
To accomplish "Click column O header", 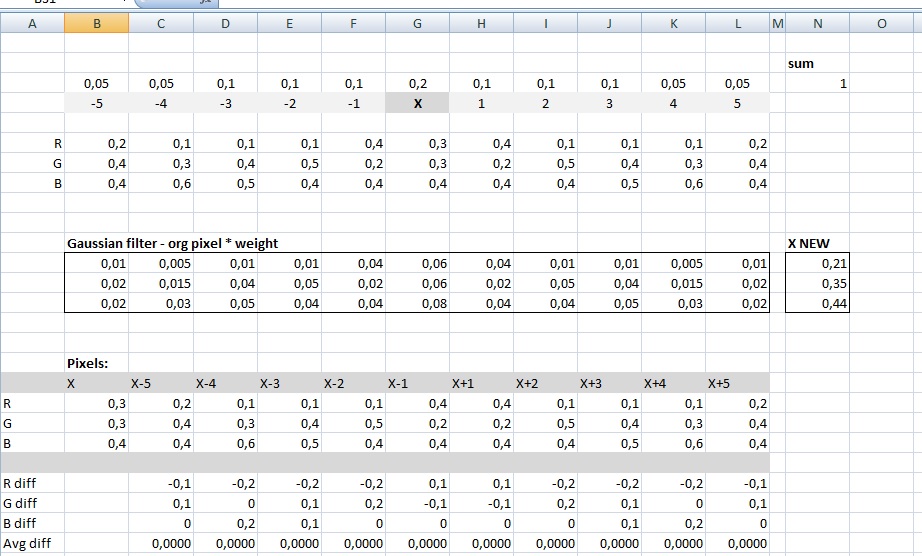I will tap(881, 24).
